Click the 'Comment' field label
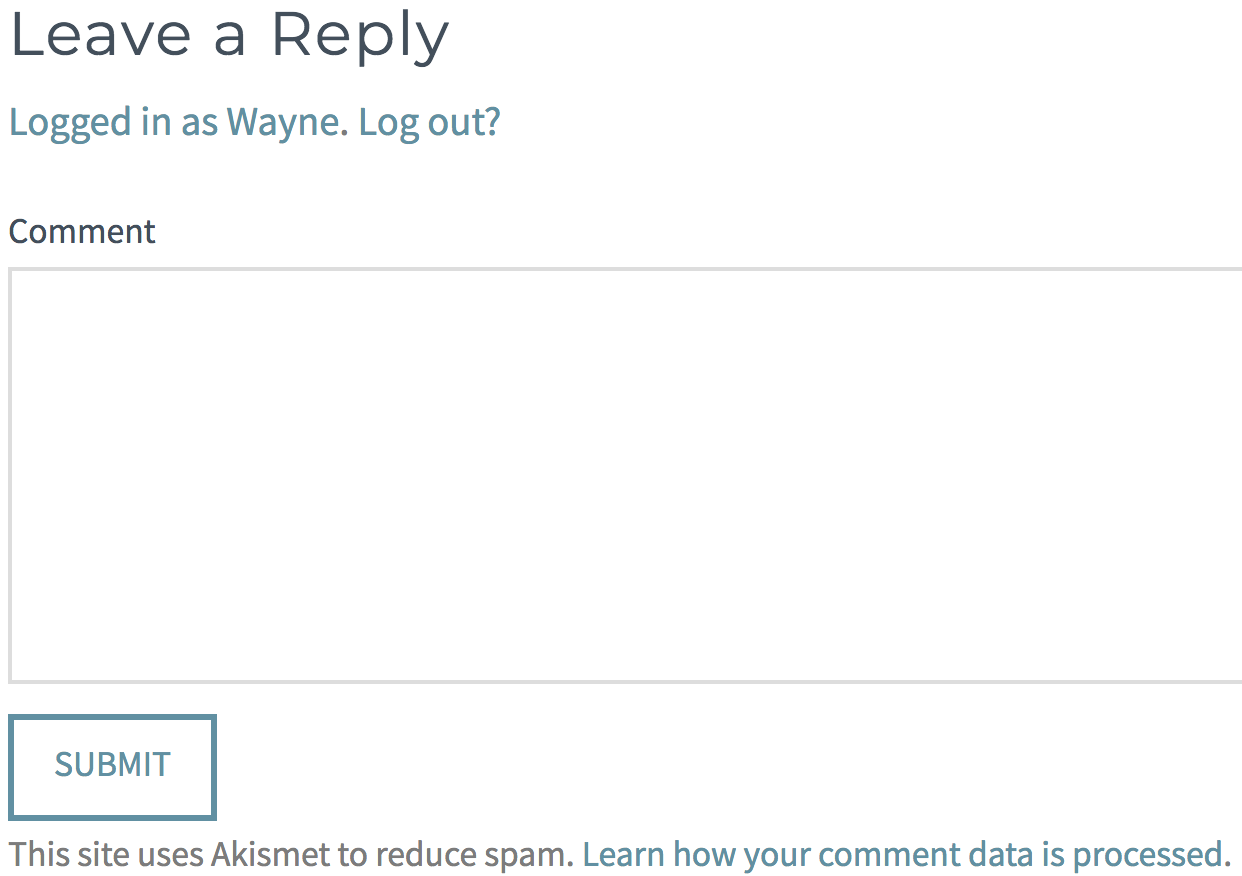Image resolution: width=1242 pixels, height=876 pixels. coord(82,232)
